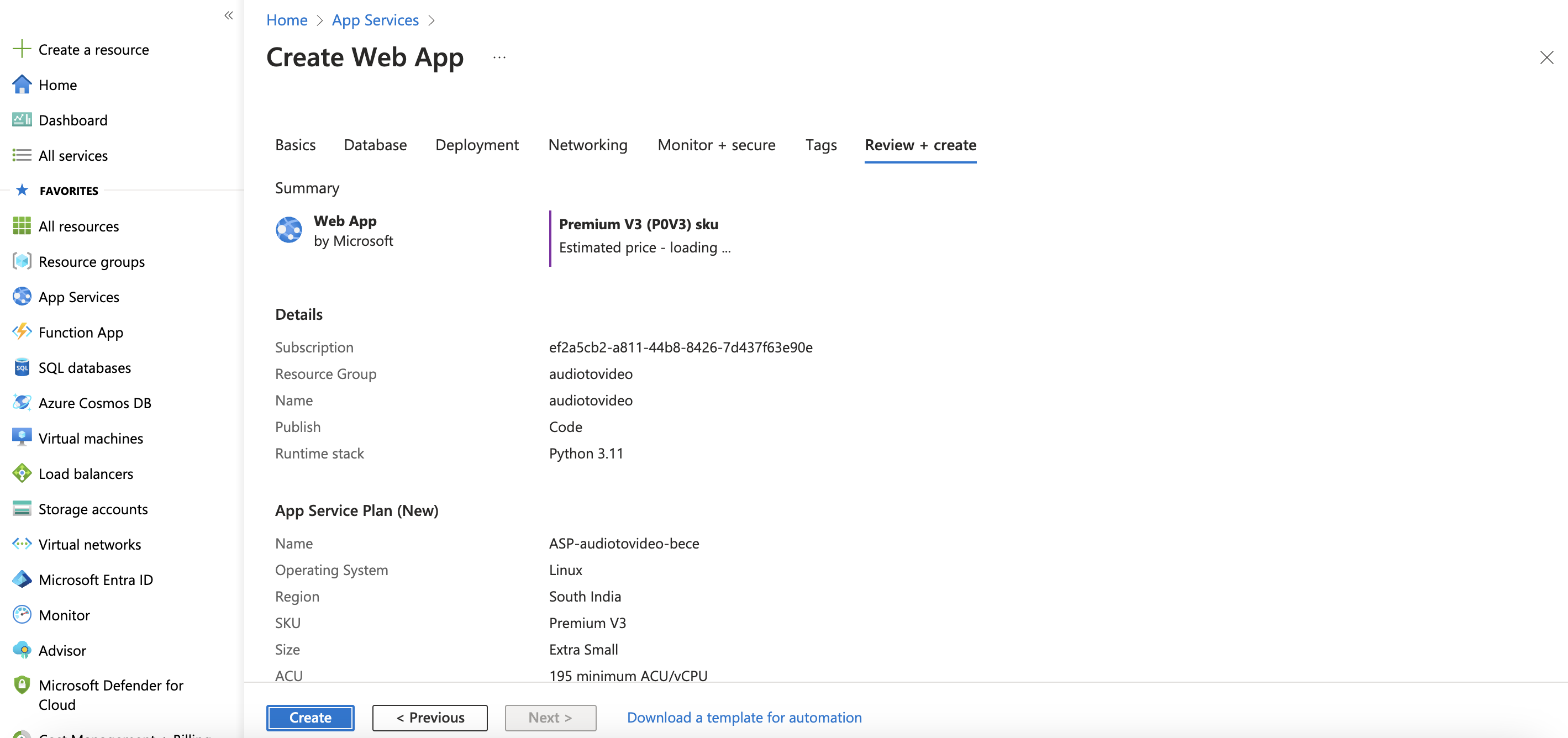The height and width of the screenshot is (738, 1568).
Task: Open Microsoft Defender for Cloud shield icon
Action: (22, 685)
